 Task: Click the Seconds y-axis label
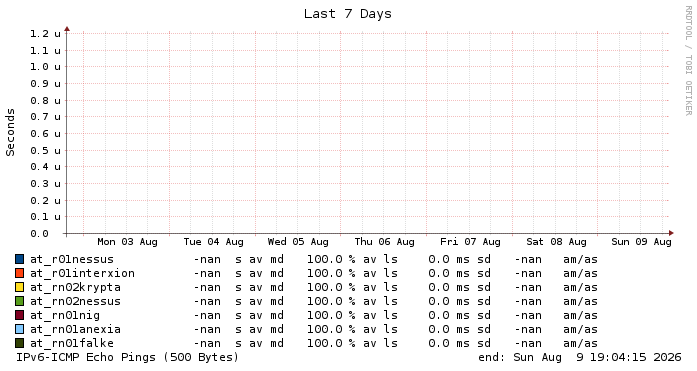(10, 132)
